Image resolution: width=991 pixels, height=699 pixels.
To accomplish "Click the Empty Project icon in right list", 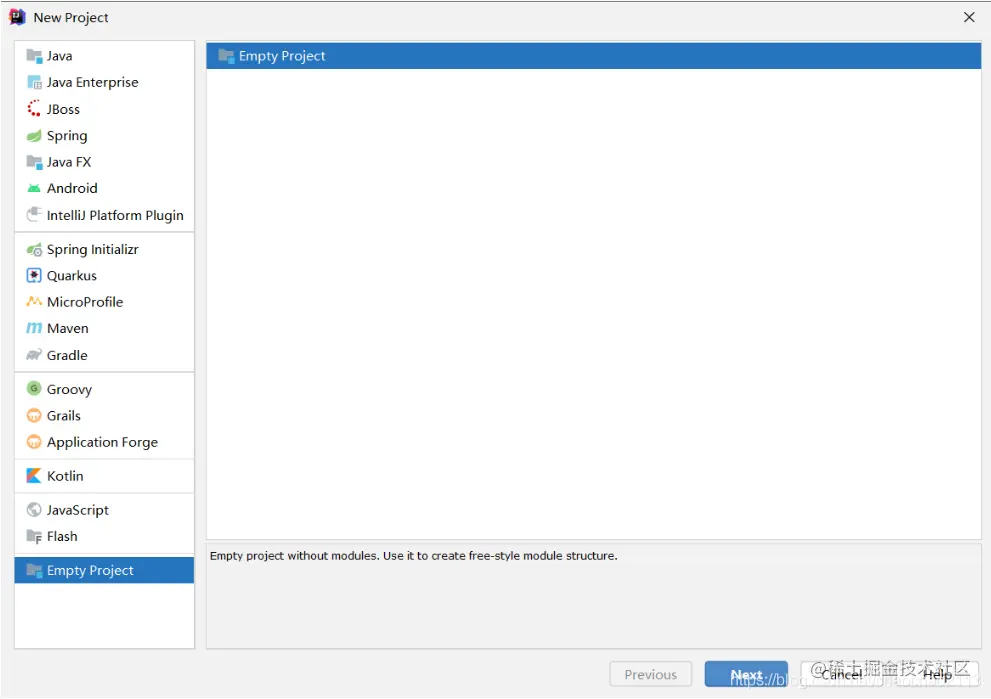I will tap(226, 56).
